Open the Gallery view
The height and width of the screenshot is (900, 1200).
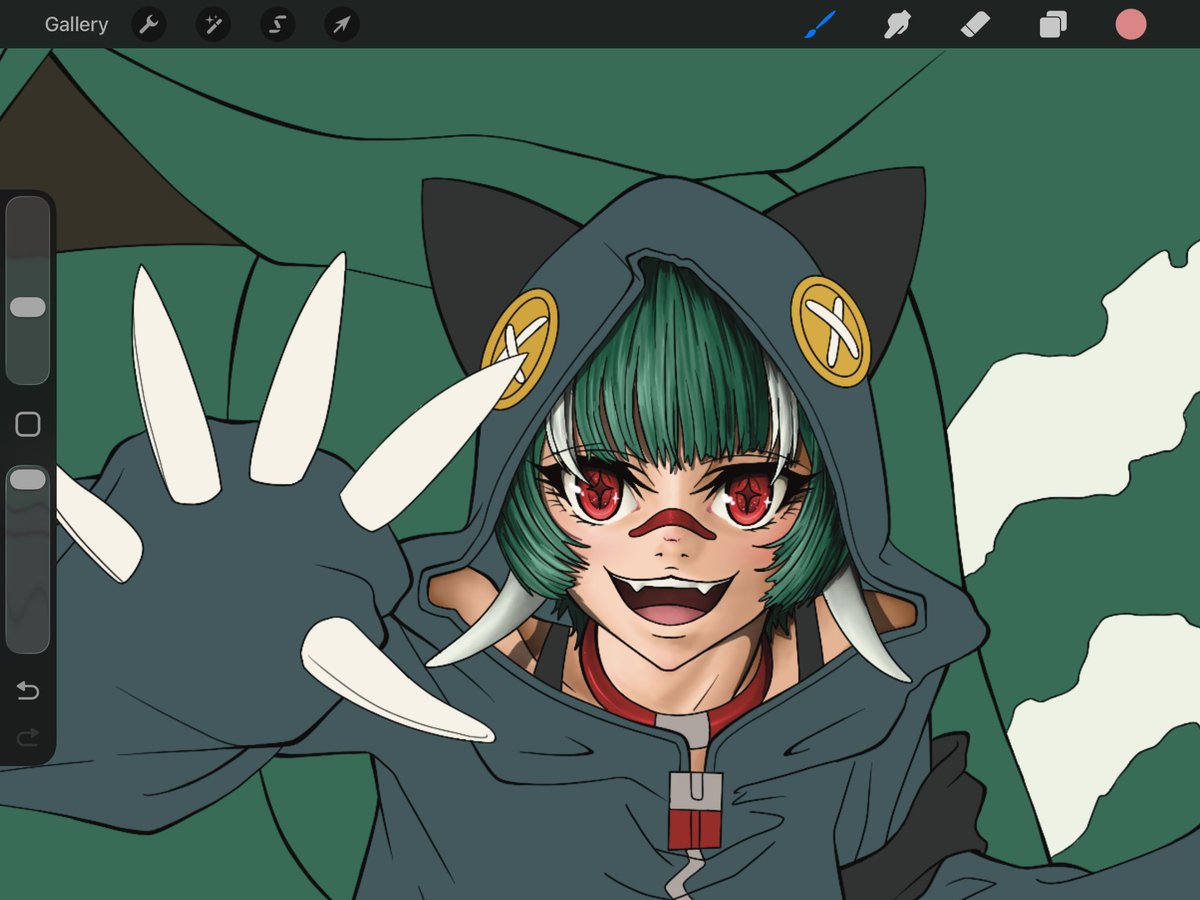tap(76, 25)
